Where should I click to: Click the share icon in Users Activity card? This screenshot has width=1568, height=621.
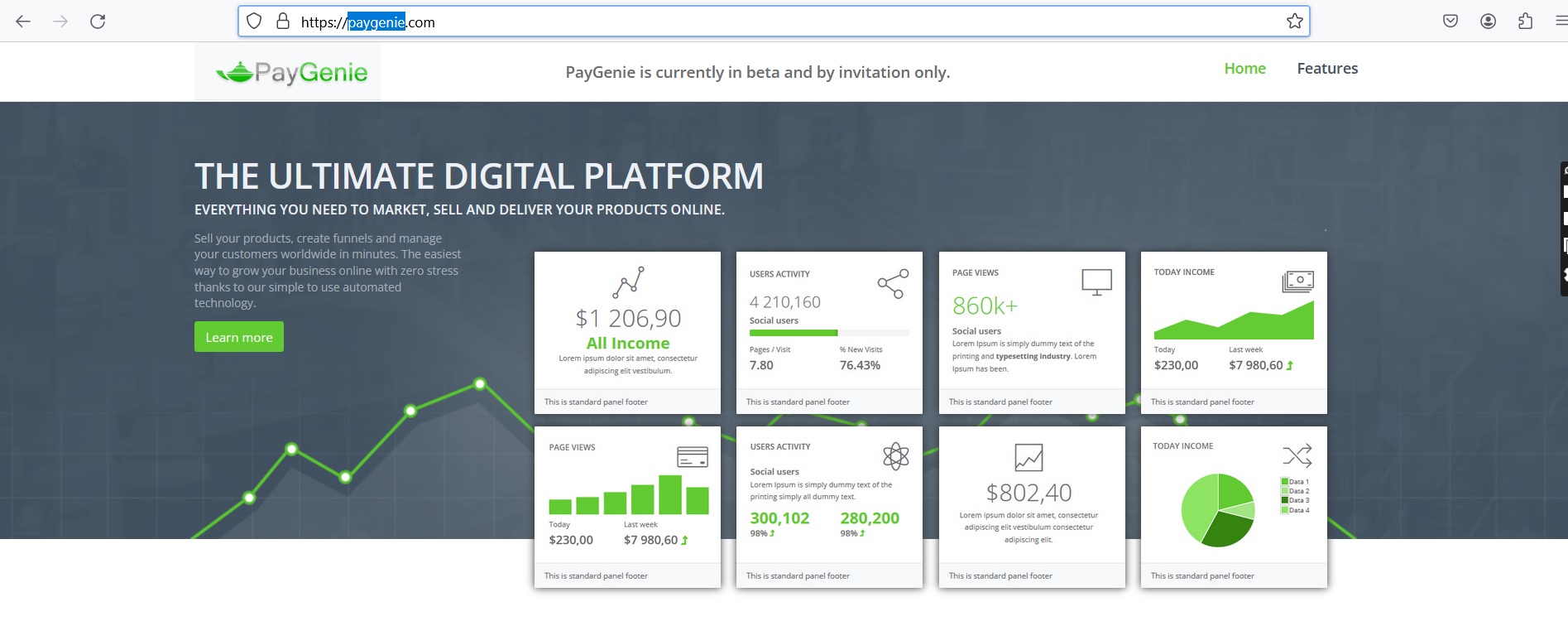click(x=894, y=284)
